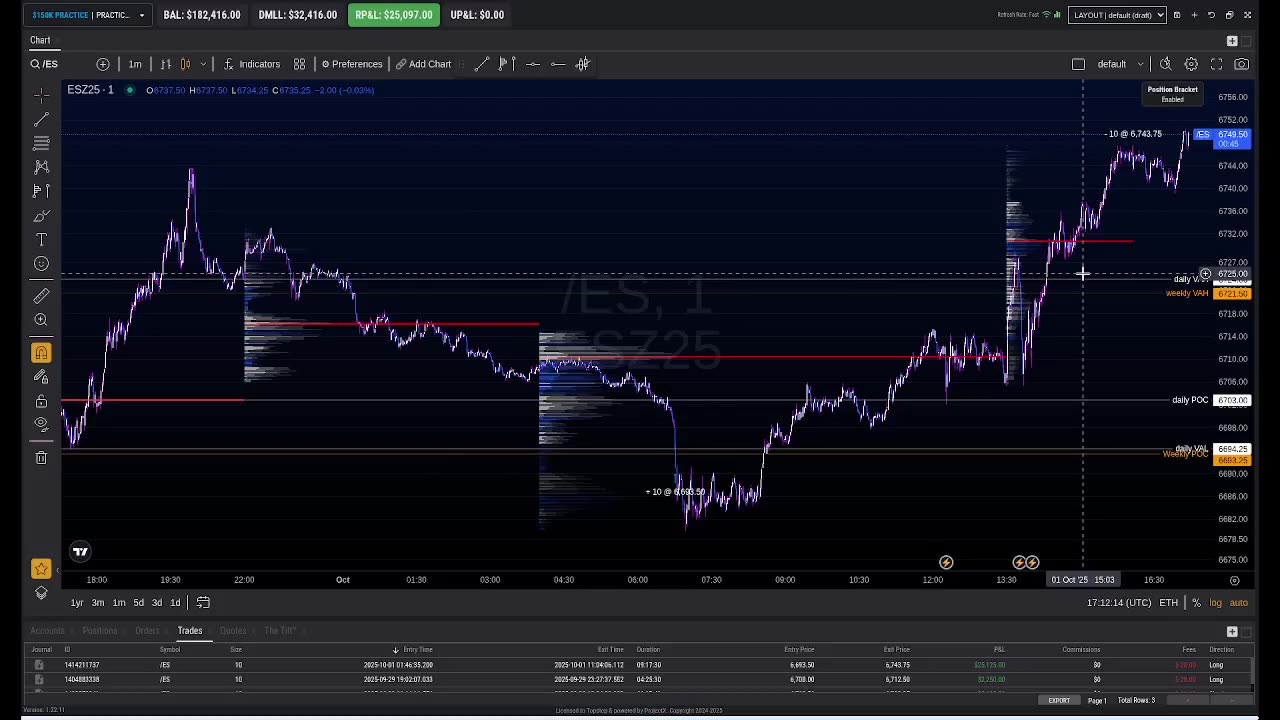Take a chart snapshot with camera icon

pos(1241,64)
